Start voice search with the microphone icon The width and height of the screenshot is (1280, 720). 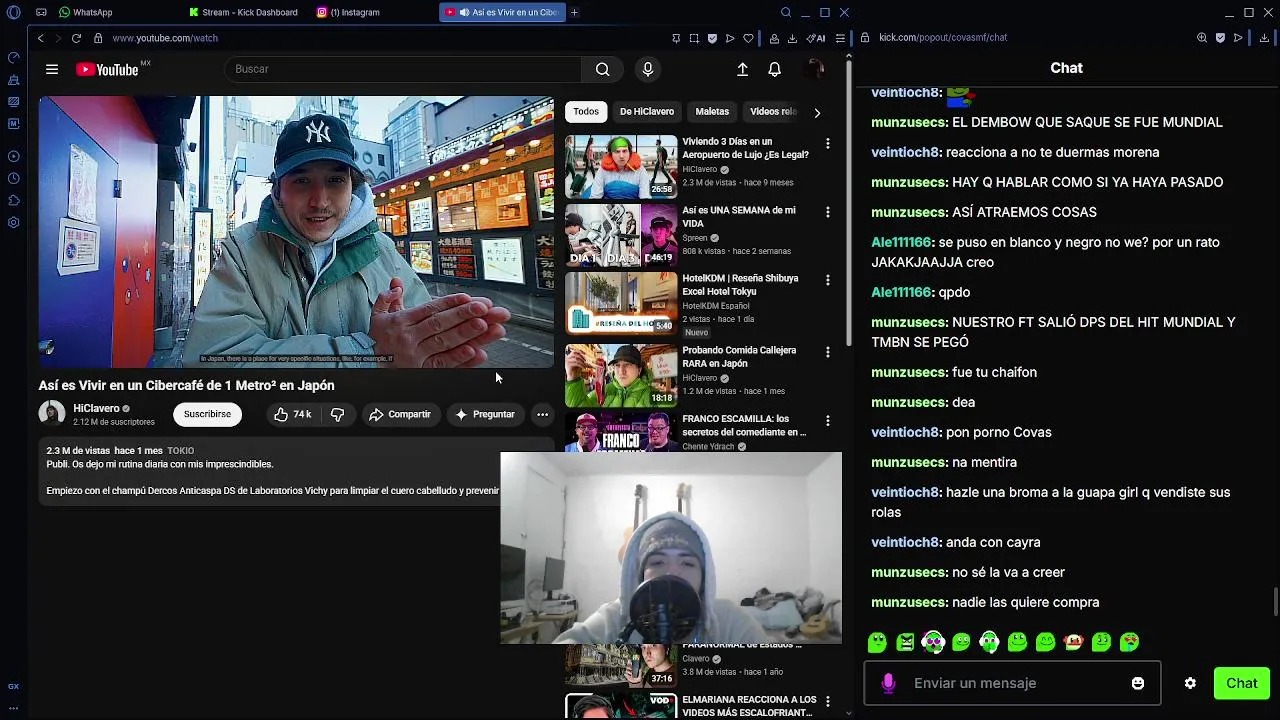point(648,69)
